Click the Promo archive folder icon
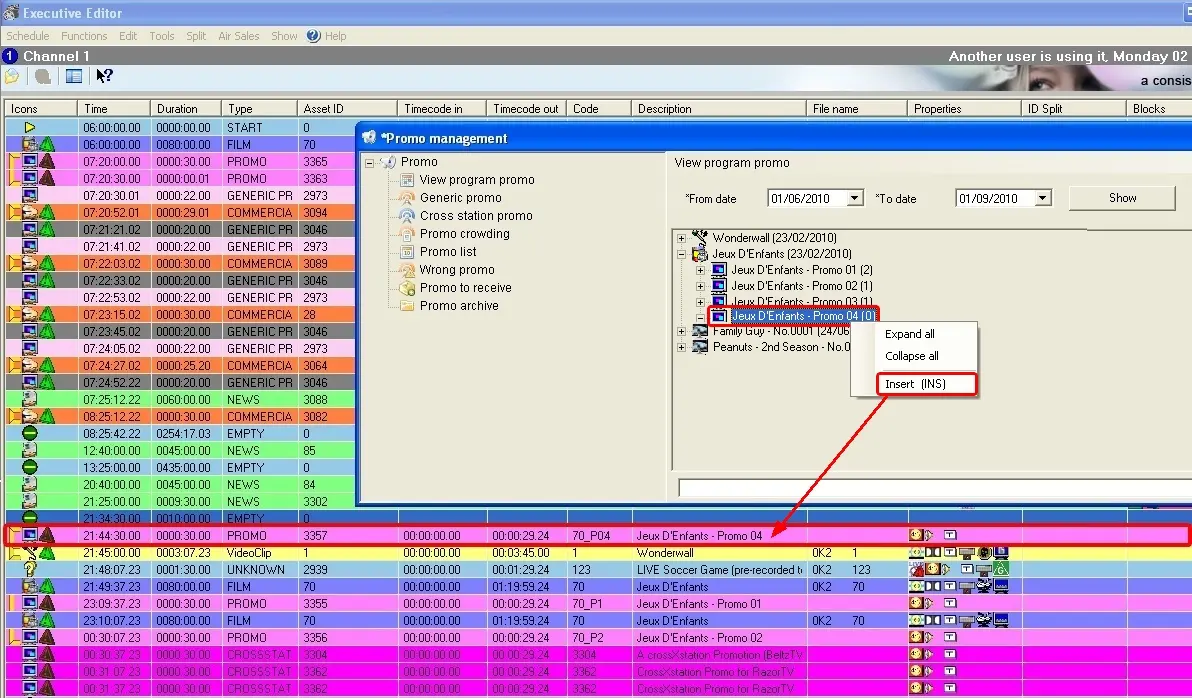Image resolution: width=1192 pixels, height=698 pixels. [407, 306]
